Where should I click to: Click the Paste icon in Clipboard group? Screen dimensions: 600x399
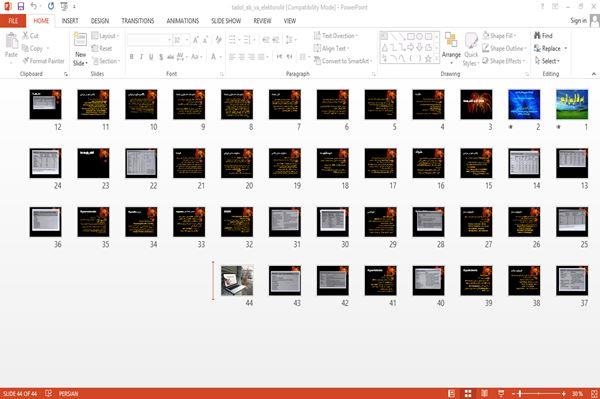click(x=11, y=41)
